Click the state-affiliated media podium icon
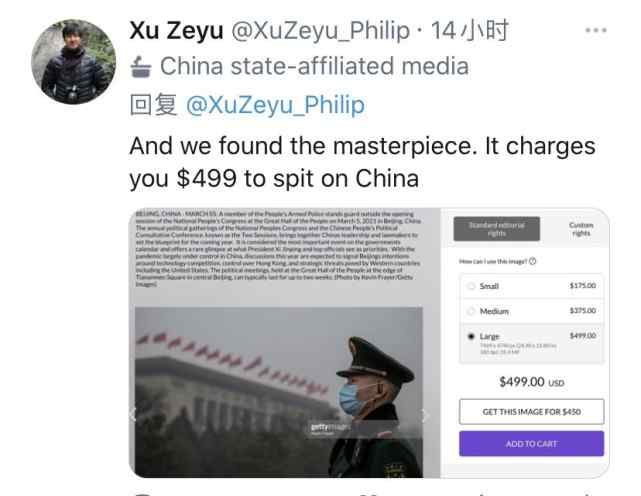The height and width of the screenshot is (496, 641). (141, 67)
